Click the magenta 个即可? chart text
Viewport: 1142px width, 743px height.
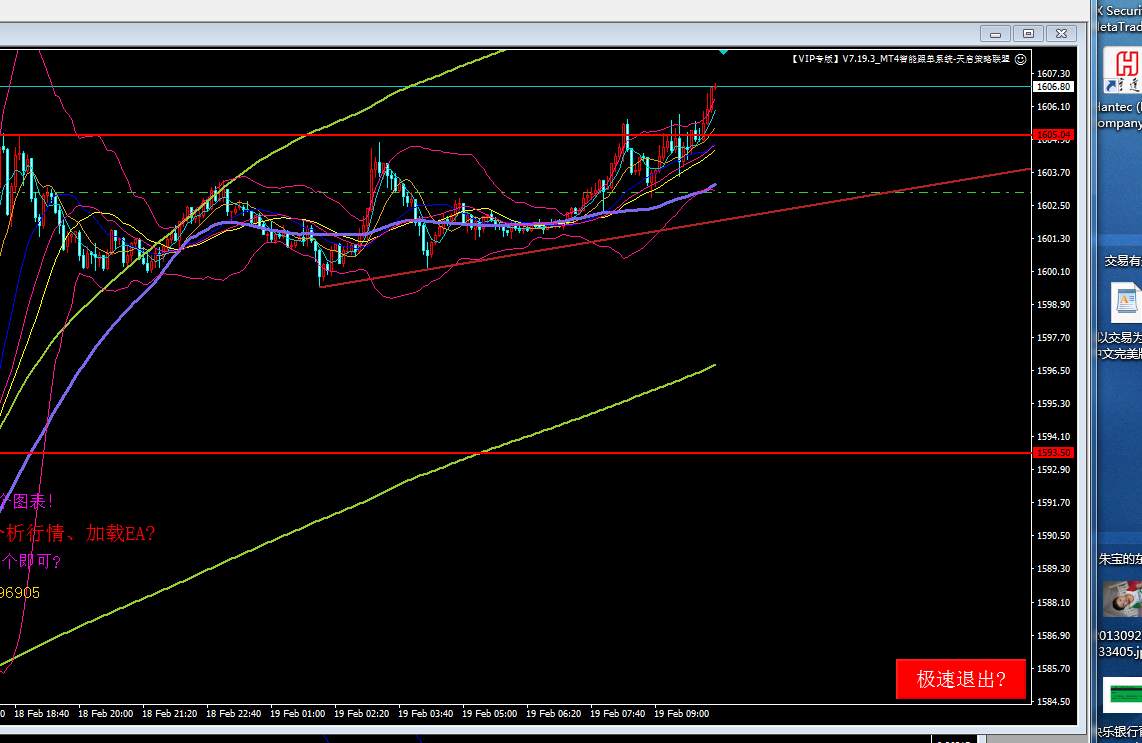click(31, 561)
